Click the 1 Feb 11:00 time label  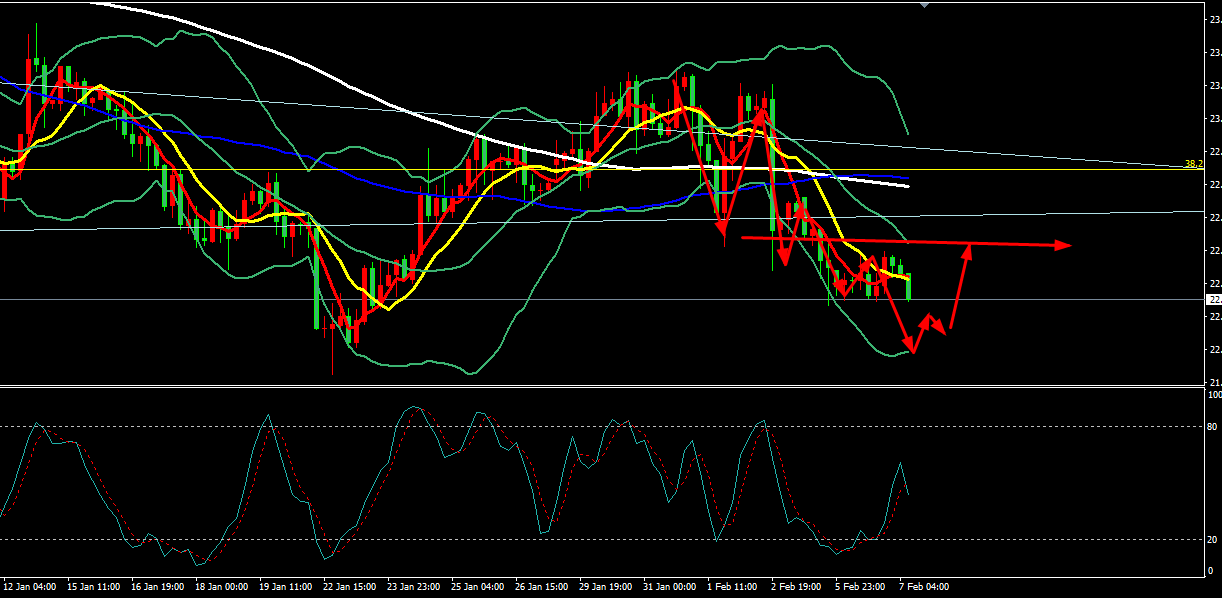732,585
